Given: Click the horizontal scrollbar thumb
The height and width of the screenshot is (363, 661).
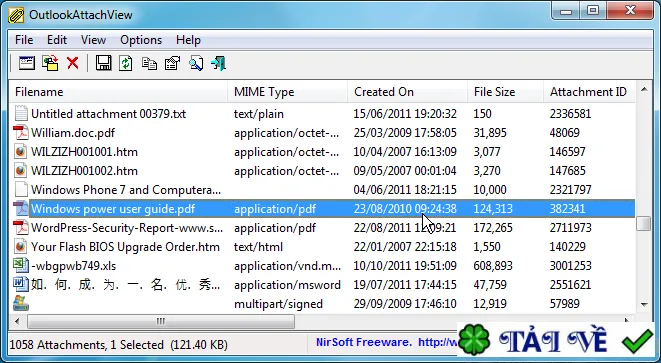Looking at the screenshot, I should click(161, 321).
